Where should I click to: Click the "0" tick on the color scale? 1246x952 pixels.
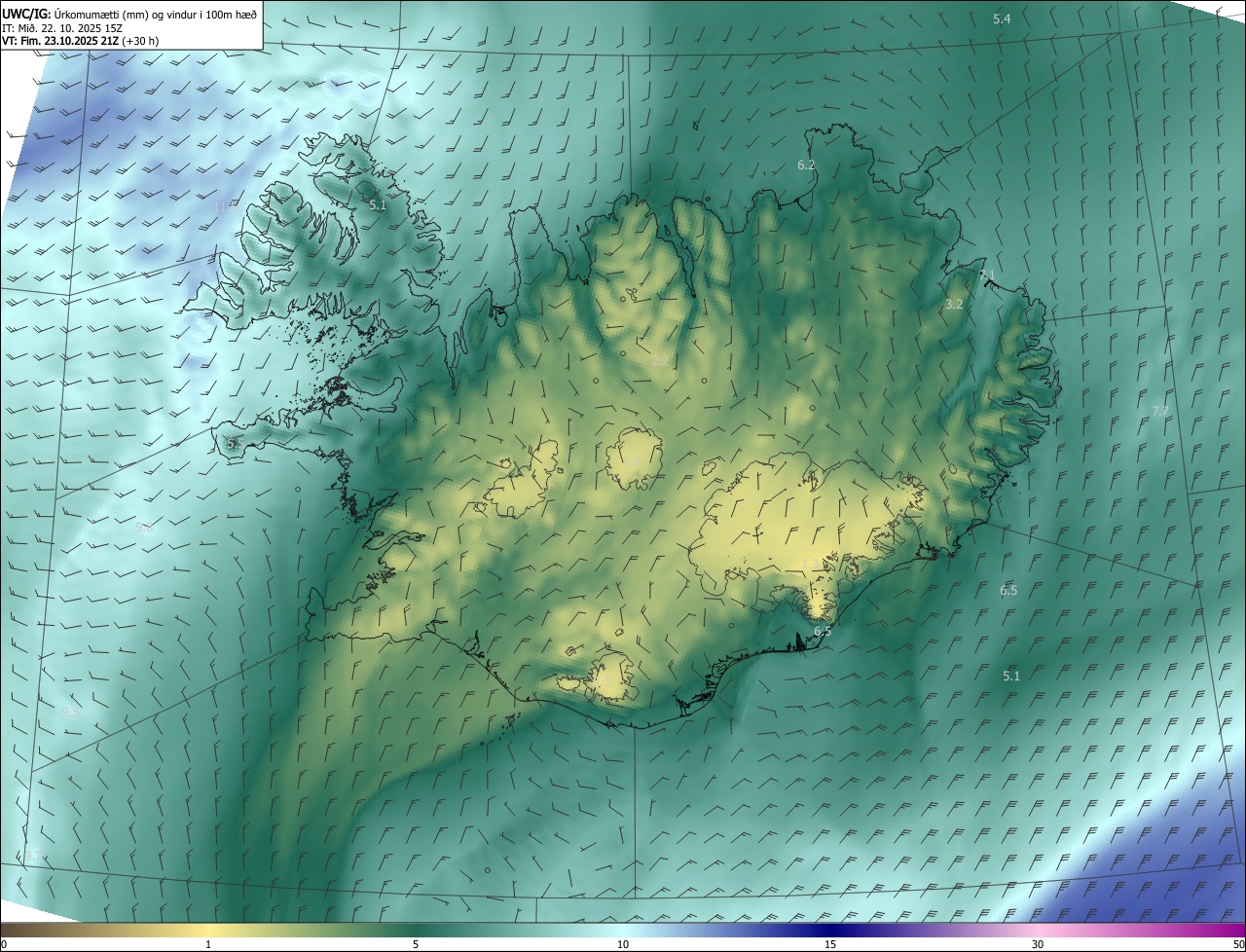click(4, 944)
